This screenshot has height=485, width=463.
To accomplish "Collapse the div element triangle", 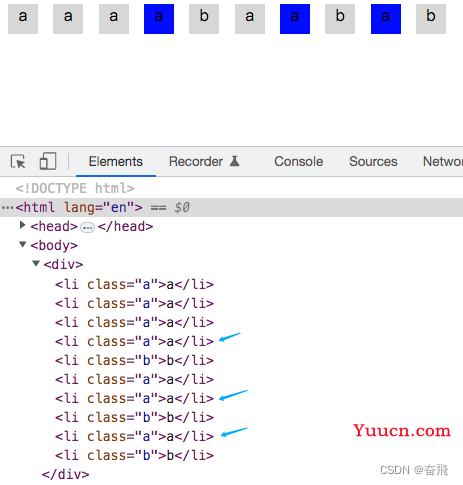I will pyautogui.click(x=36, y=264).
